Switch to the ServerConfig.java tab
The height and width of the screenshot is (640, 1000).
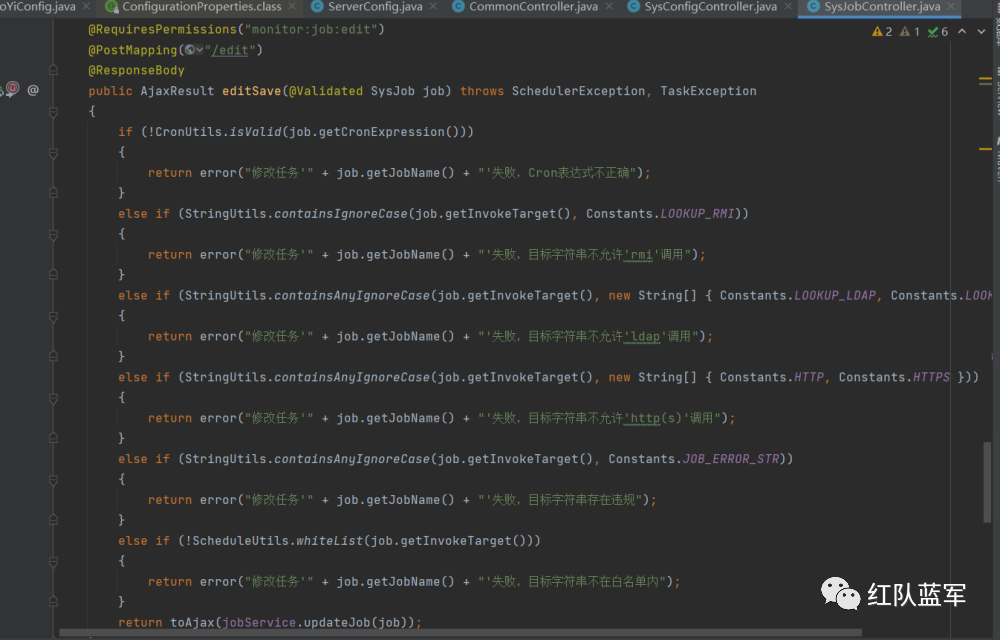375,7
